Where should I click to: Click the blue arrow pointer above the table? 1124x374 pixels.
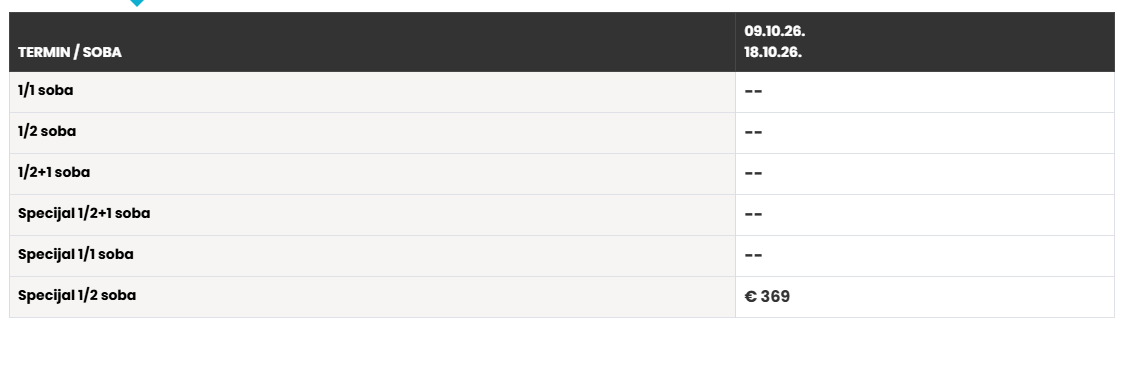[x=137, y=3]
